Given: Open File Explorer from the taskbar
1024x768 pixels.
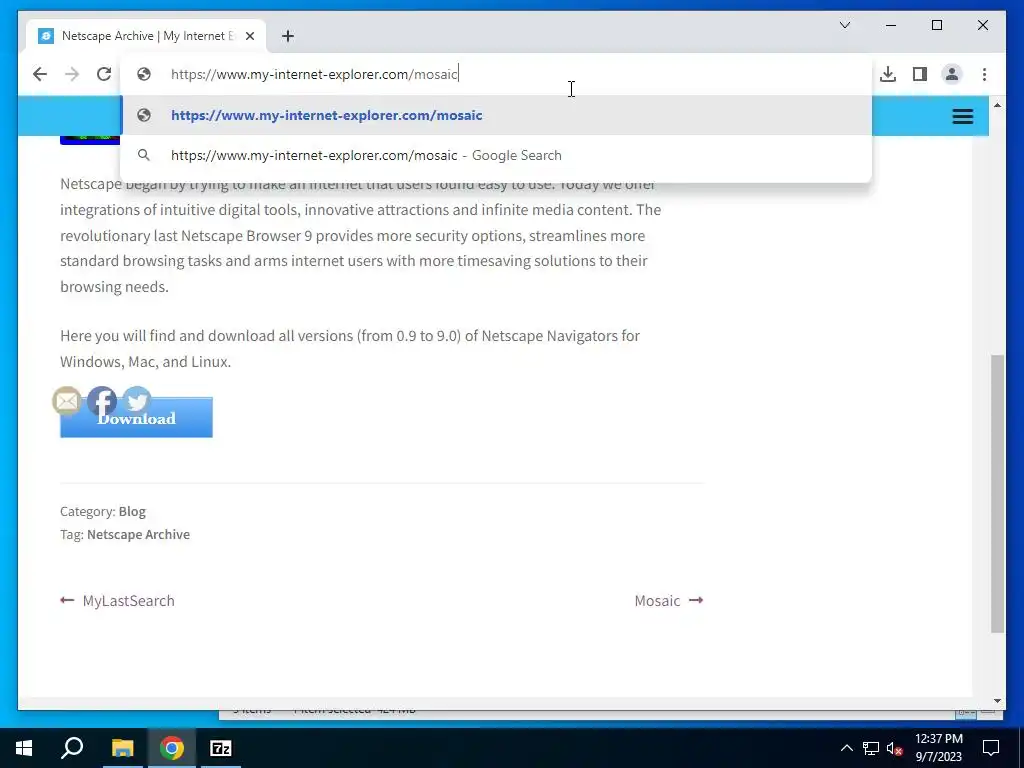Looking at the screenshot, I should click(x=122, y=748).
